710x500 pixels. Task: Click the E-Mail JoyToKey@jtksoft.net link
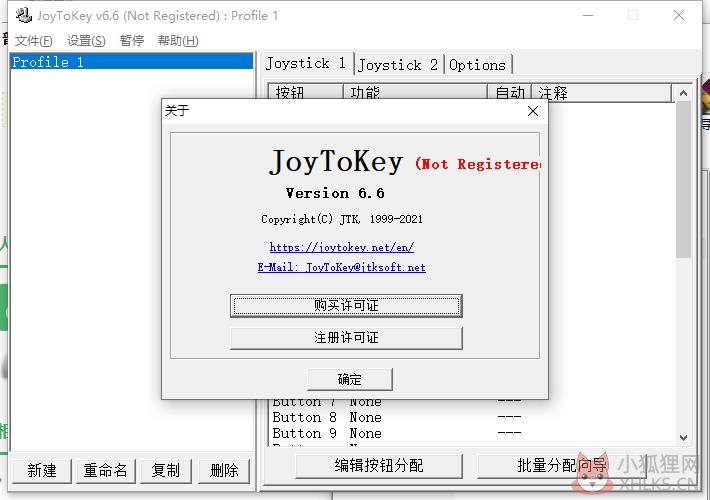coord(342,267)
